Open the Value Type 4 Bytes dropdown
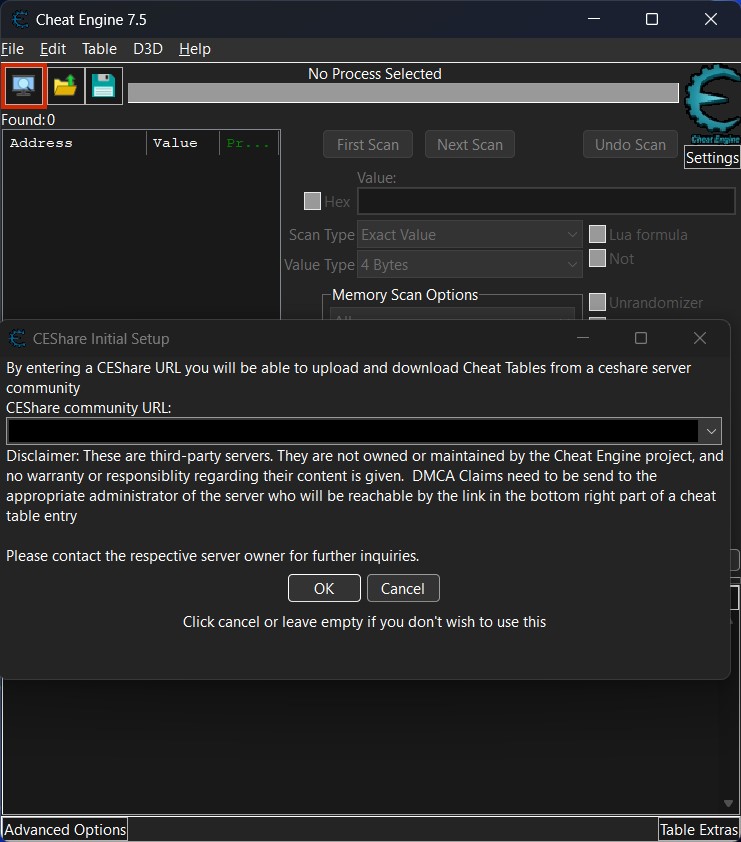This screenshot has height=842, width=741. click(470, 265)
